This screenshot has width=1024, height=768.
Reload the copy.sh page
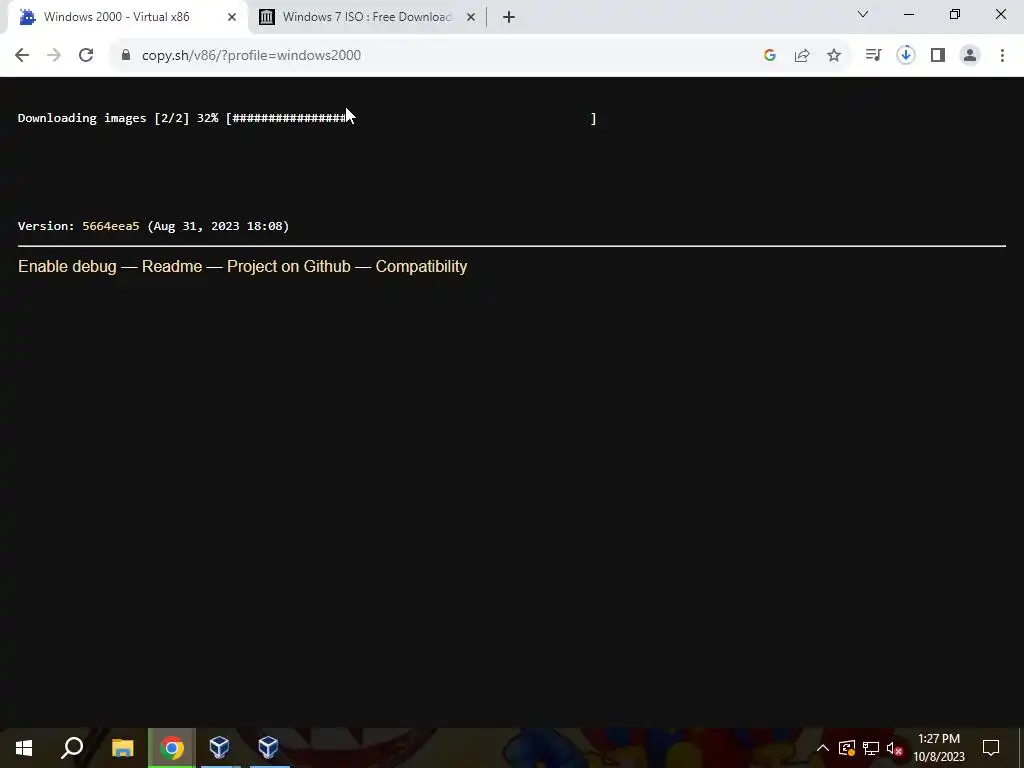pos(86,56)
